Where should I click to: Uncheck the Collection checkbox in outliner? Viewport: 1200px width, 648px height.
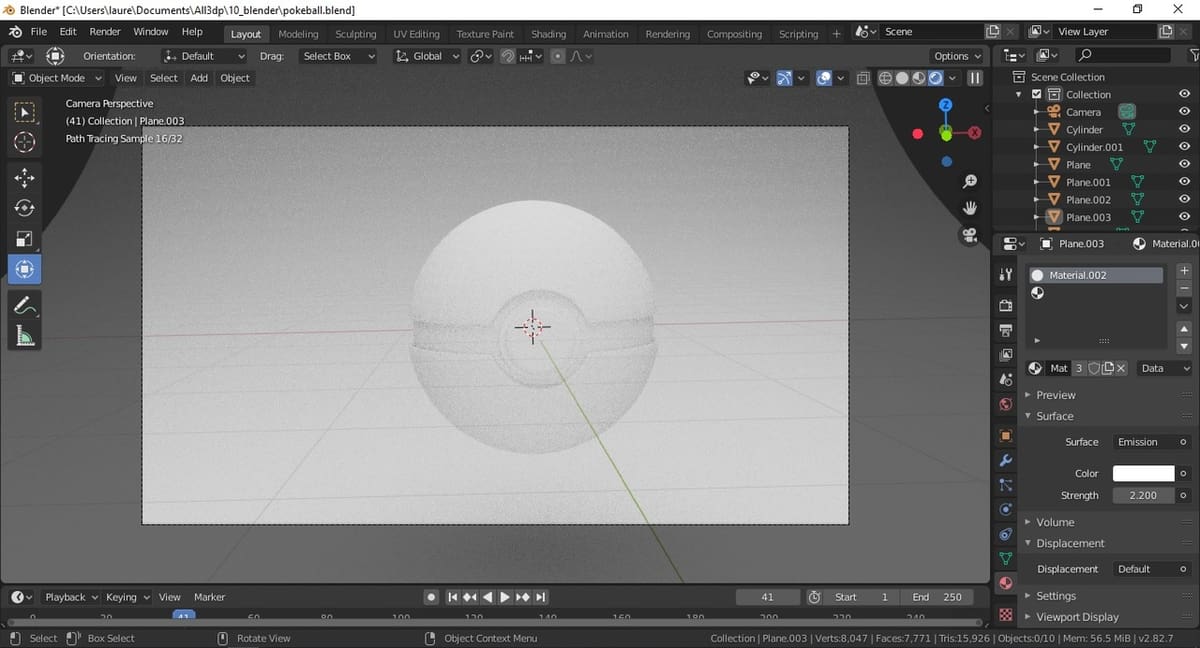point(1036,94)
